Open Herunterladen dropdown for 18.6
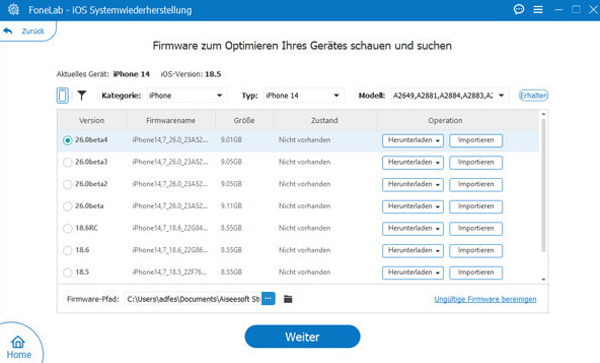Image resolution: width=600 pixels, height=363 pixels. click(x=413, y=251)
